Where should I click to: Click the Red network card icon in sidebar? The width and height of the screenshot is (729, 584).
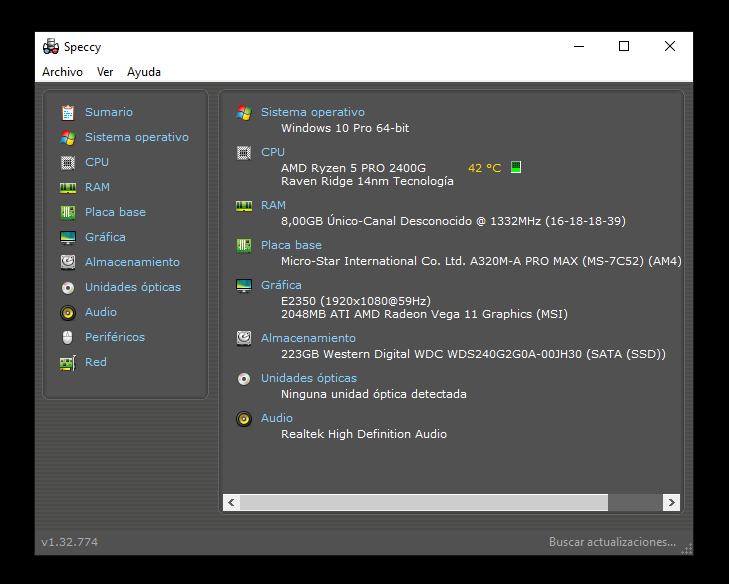point(68,363)
